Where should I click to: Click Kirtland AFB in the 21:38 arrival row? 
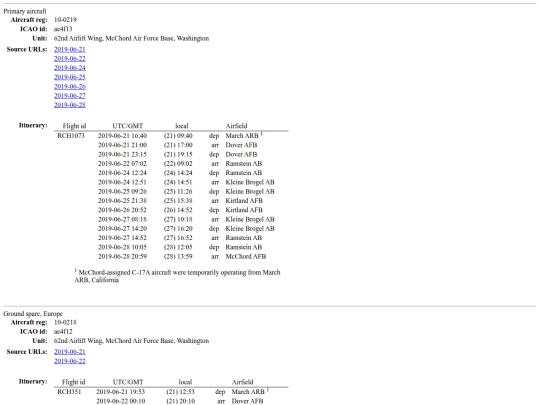point(244,201)
